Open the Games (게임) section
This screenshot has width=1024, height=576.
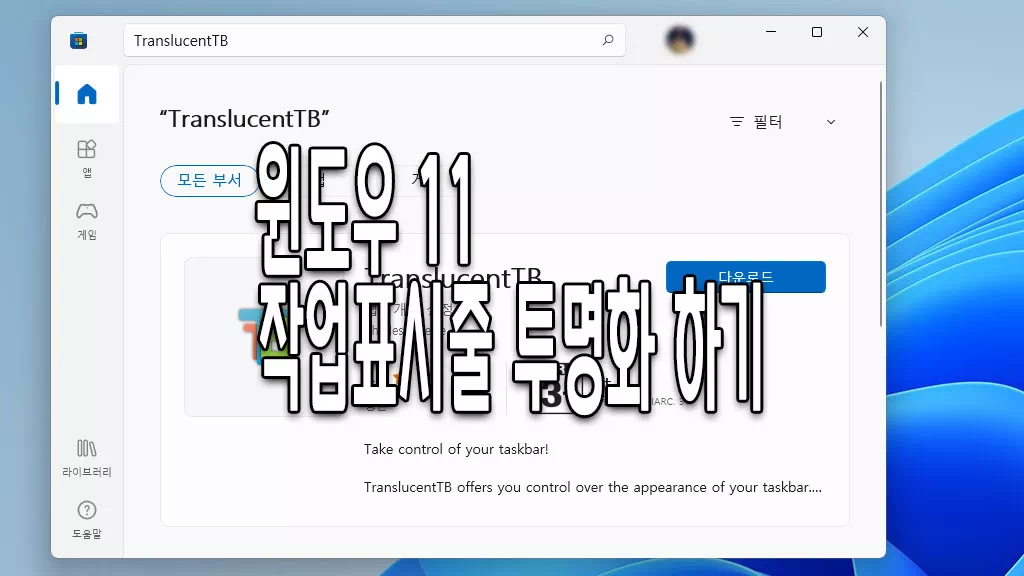point(87,220)
